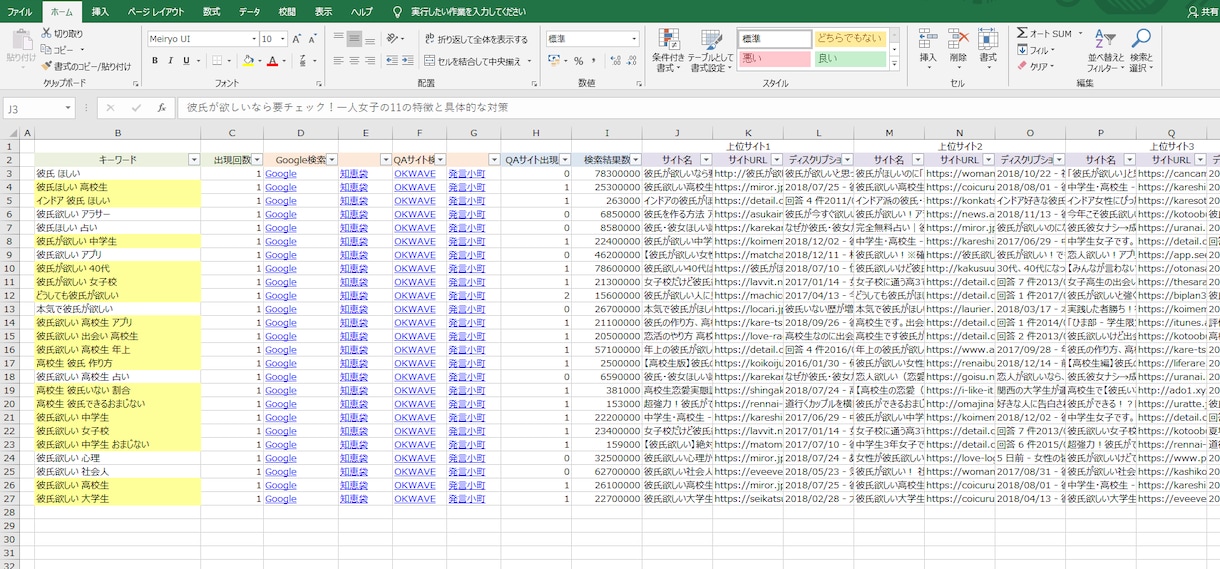Apply the pink 悪い cell style
Image resolution: width=1220 pixels, height=569 pixels.
[x=774, y=59]
